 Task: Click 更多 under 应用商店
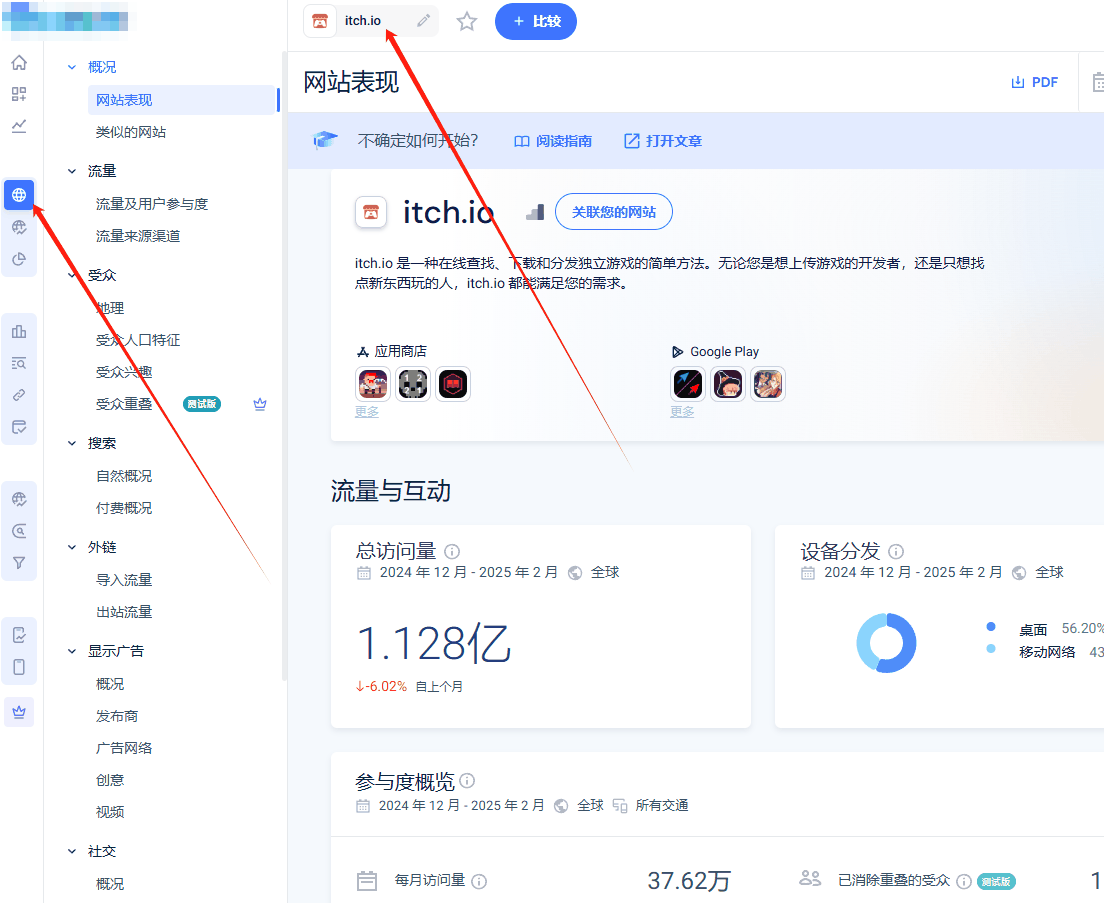367,412
